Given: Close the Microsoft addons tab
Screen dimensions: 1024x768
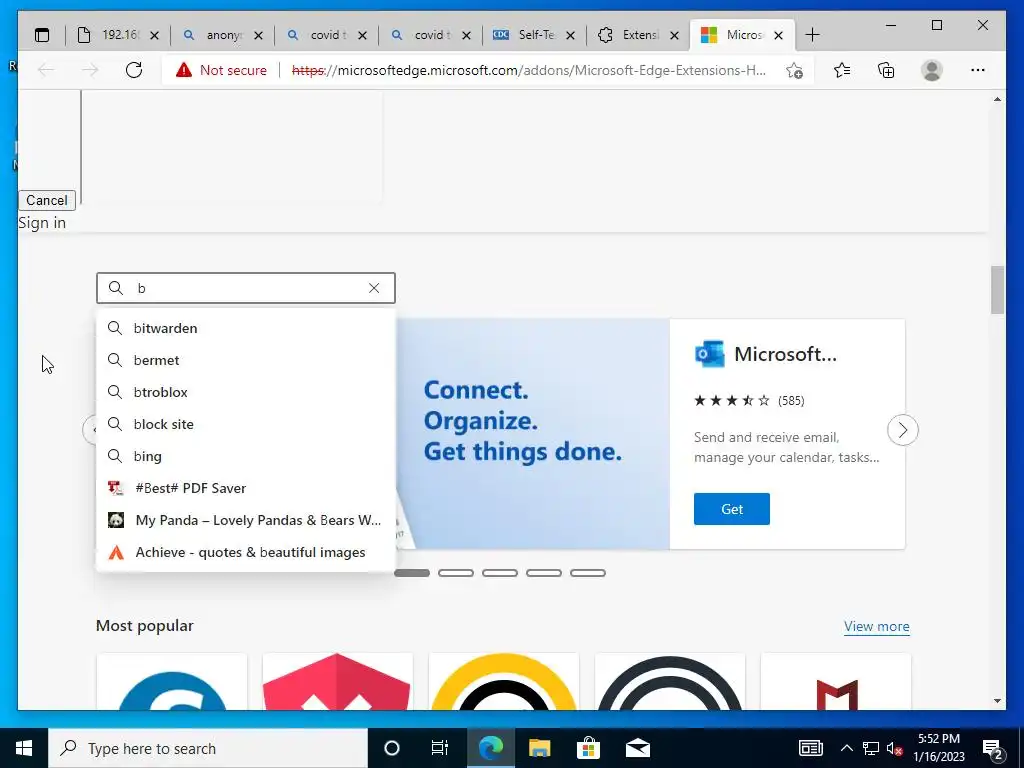Looking at the screenshot, I should click(778, 35).
